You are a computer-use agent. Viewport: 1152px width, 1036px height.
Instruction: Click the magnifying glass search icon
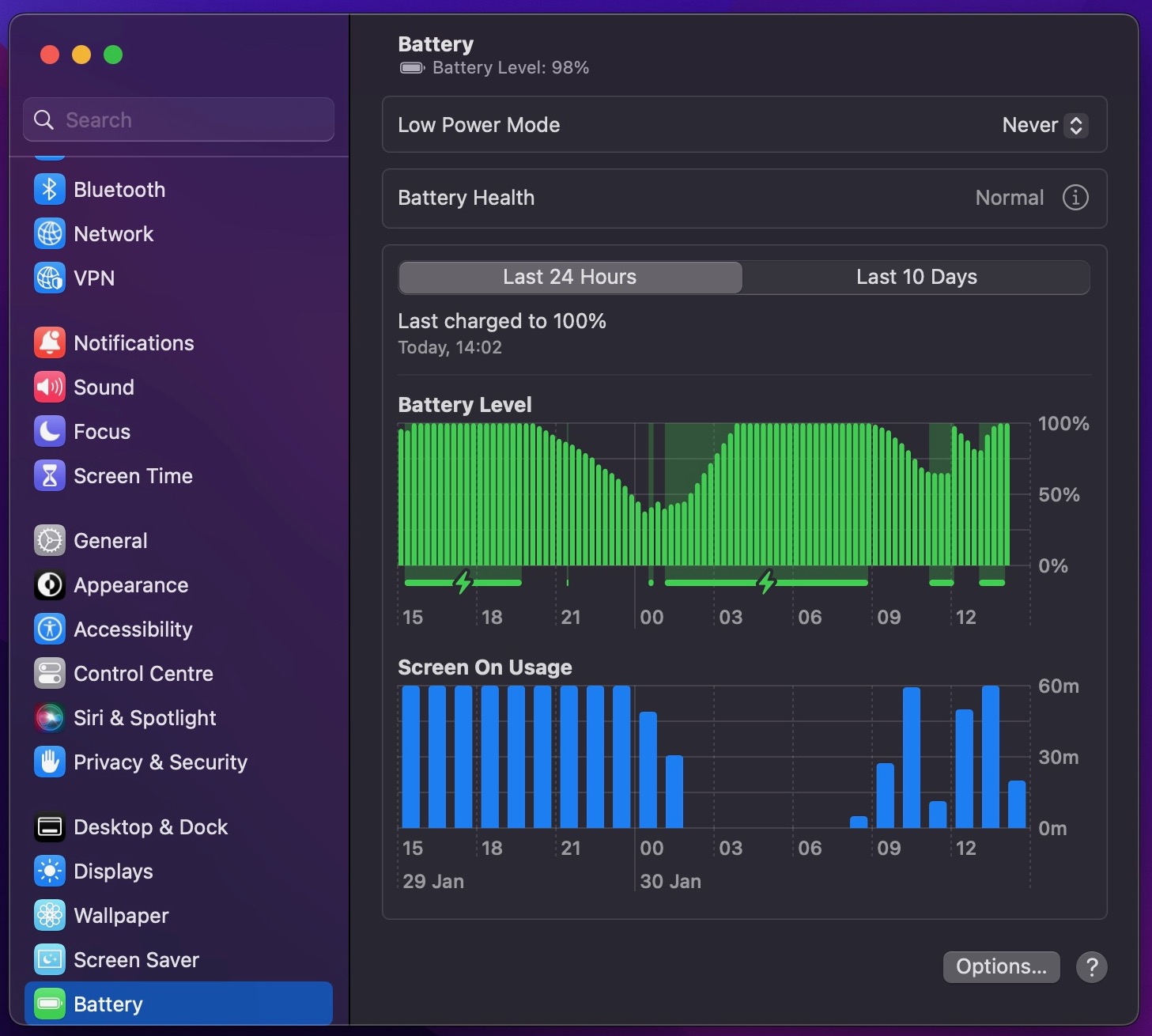coord(44,120)
